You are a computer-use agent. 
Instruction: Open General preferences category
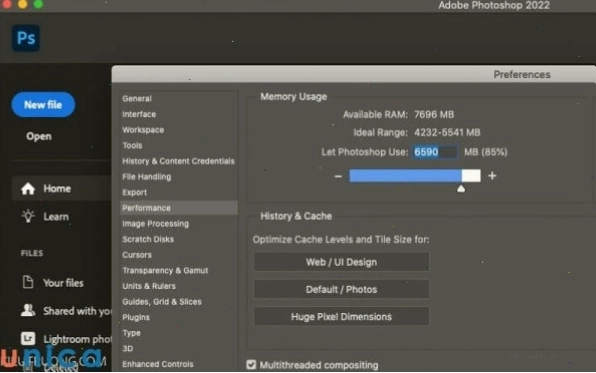137,98
